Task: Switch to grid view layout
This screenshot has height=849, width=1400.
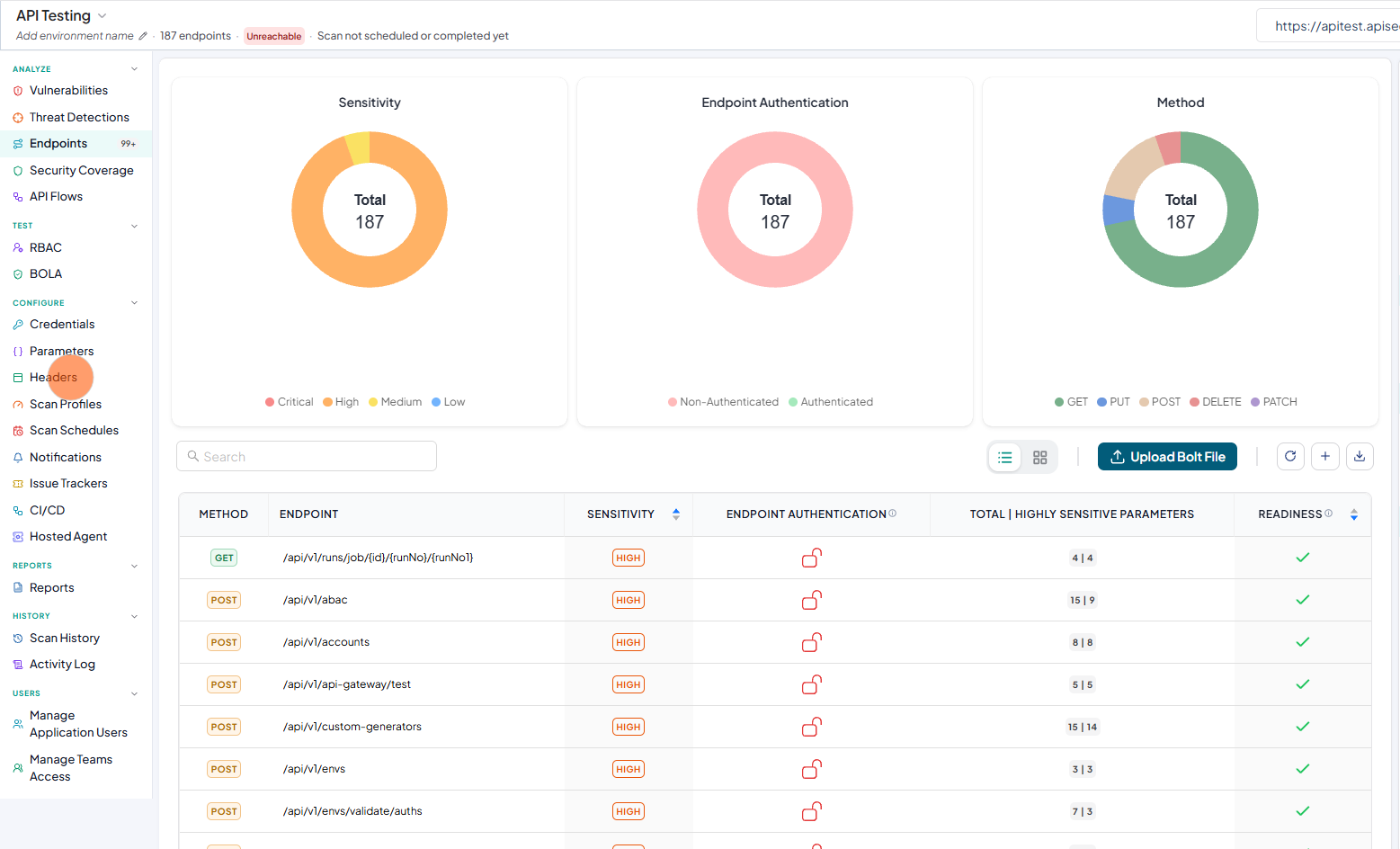Action: tap(1039, 458)
